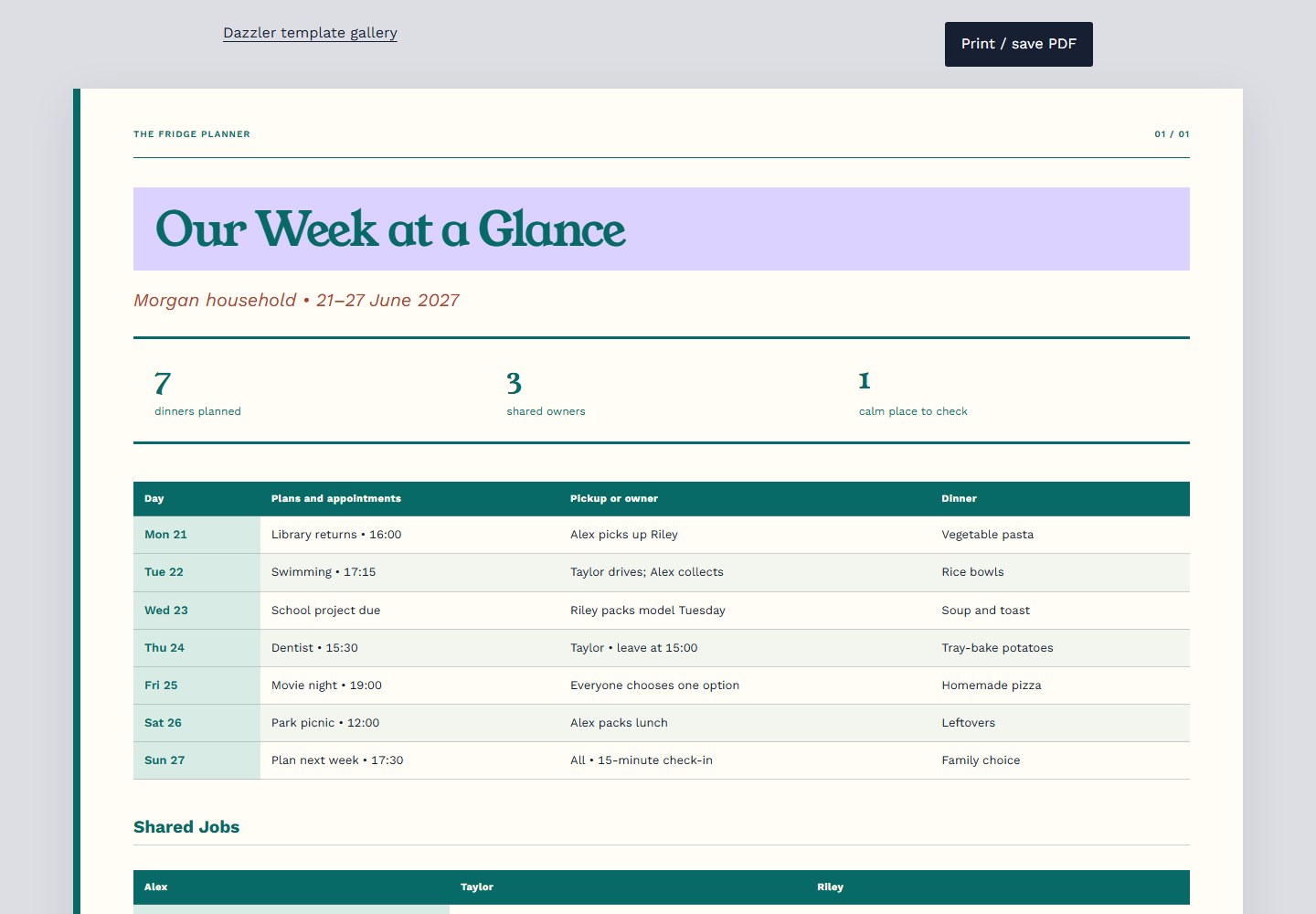
Task: Click 'Plan next week • 17:30' cell
Action: [x=409, y=760]
